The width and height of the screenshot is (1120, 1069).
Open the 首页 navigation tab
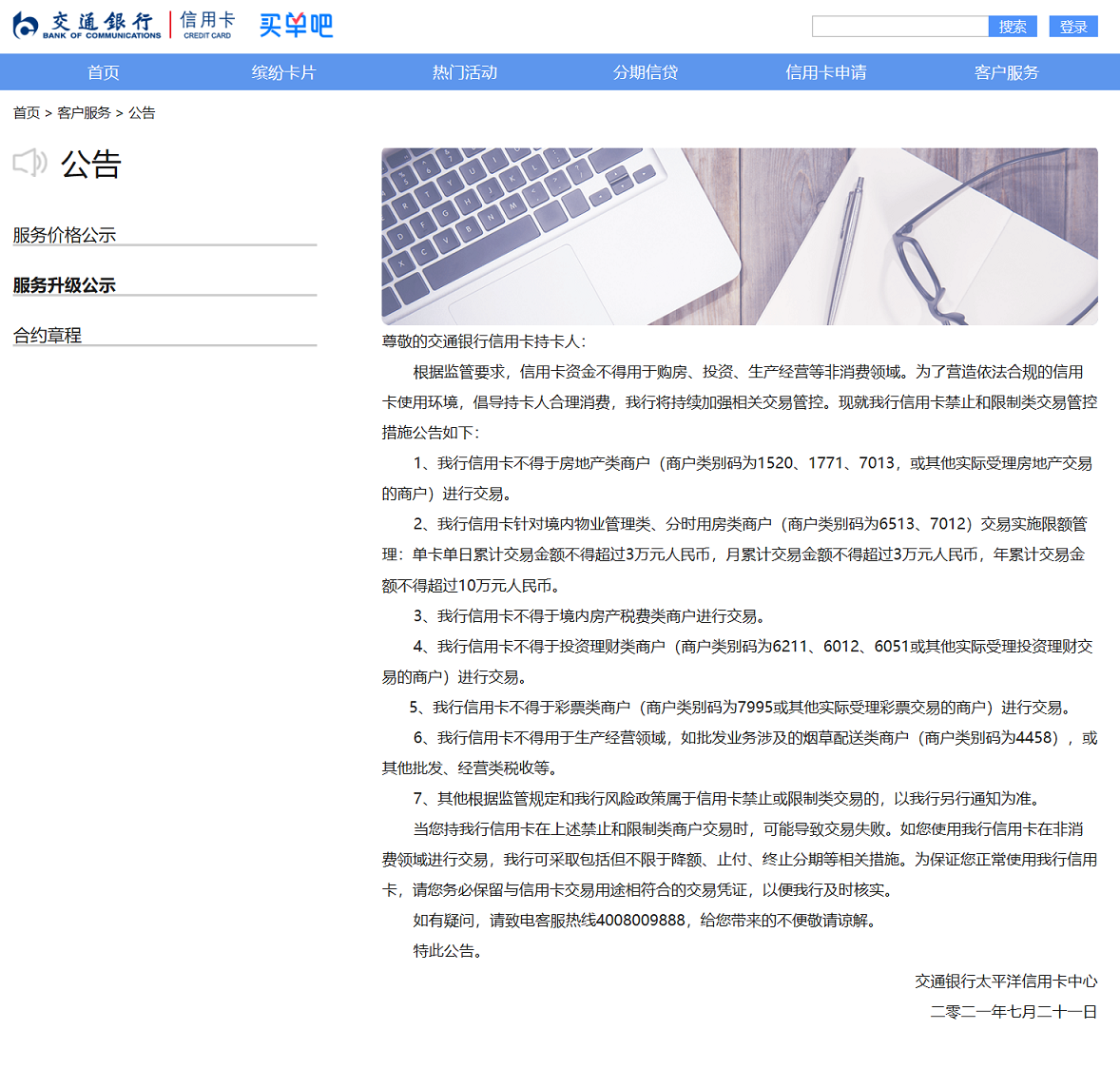coord(104,72)
